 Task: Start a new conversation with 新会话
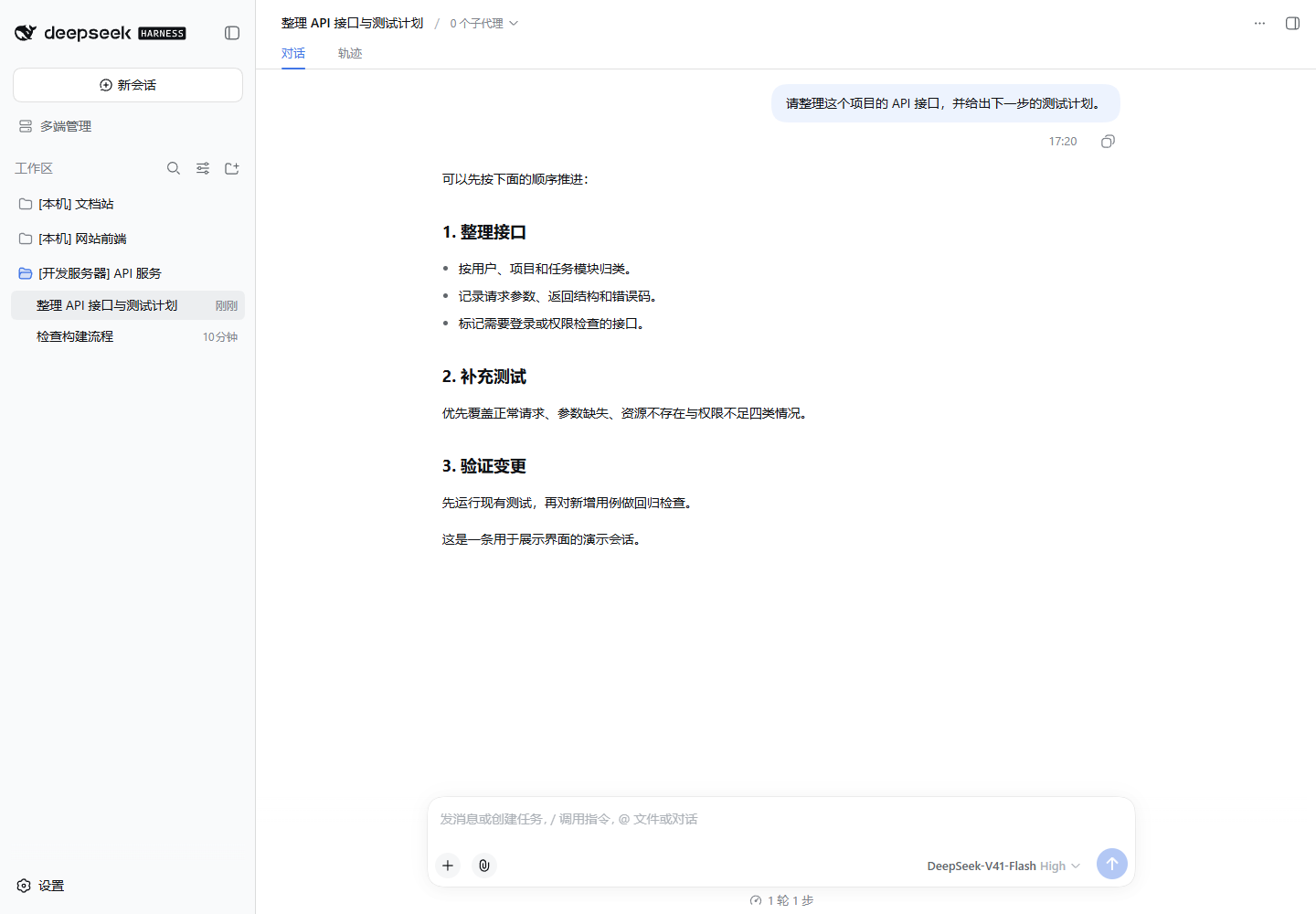128,85
